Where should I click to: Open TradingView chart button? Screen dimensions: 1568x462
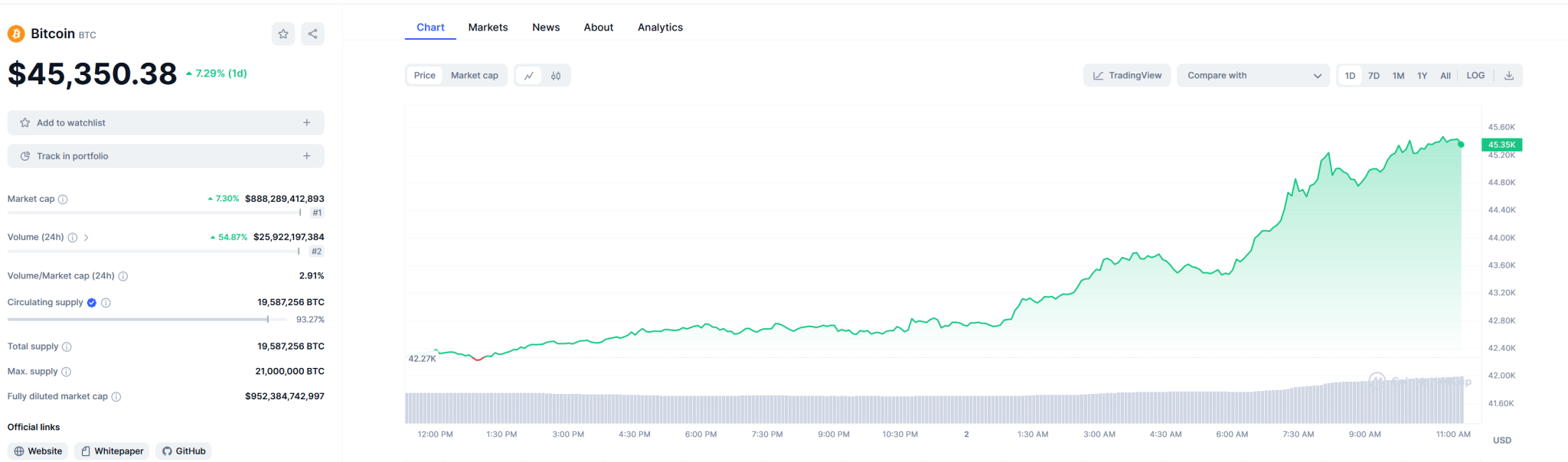pyautogui.click(x=1126, y=76)
